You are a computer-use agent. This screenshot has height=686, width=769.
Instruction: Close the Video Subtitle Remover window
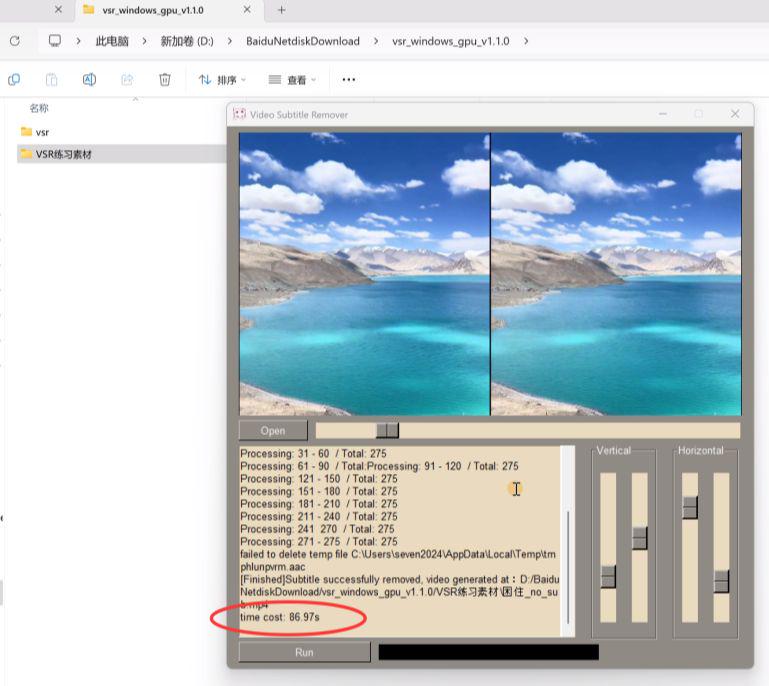(x=735, y=114)
